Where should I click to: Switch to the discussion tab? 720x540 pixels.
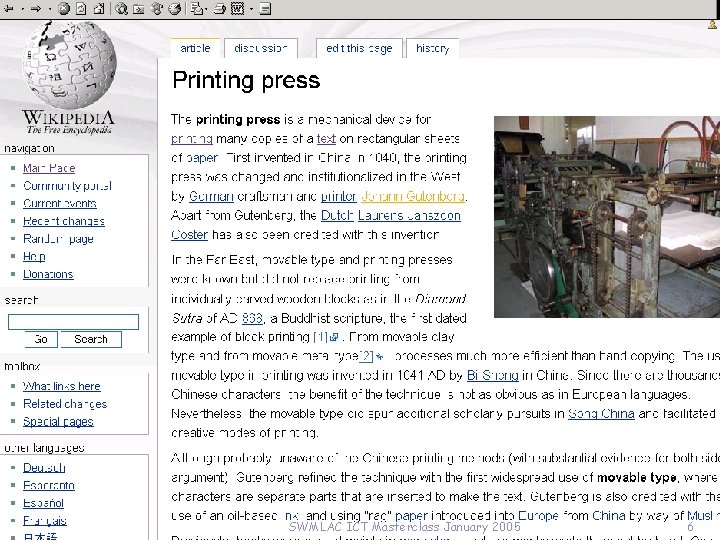pyautogui.click(x=261, y=48)
